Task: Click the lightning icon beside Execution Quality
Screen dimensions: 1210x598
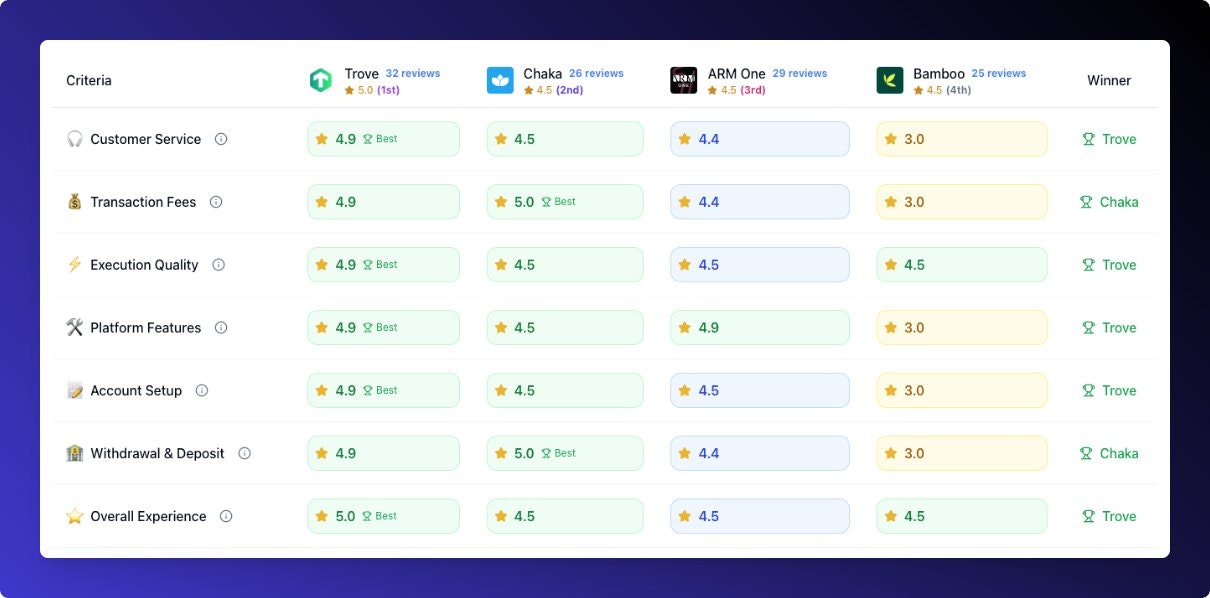Action: pos(73,264)
